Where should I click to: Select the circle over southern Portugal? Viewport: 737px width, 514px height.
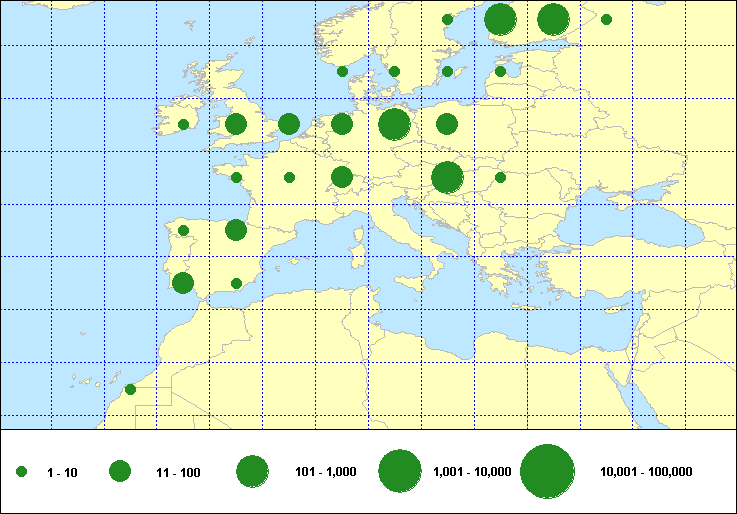point(183,283)
